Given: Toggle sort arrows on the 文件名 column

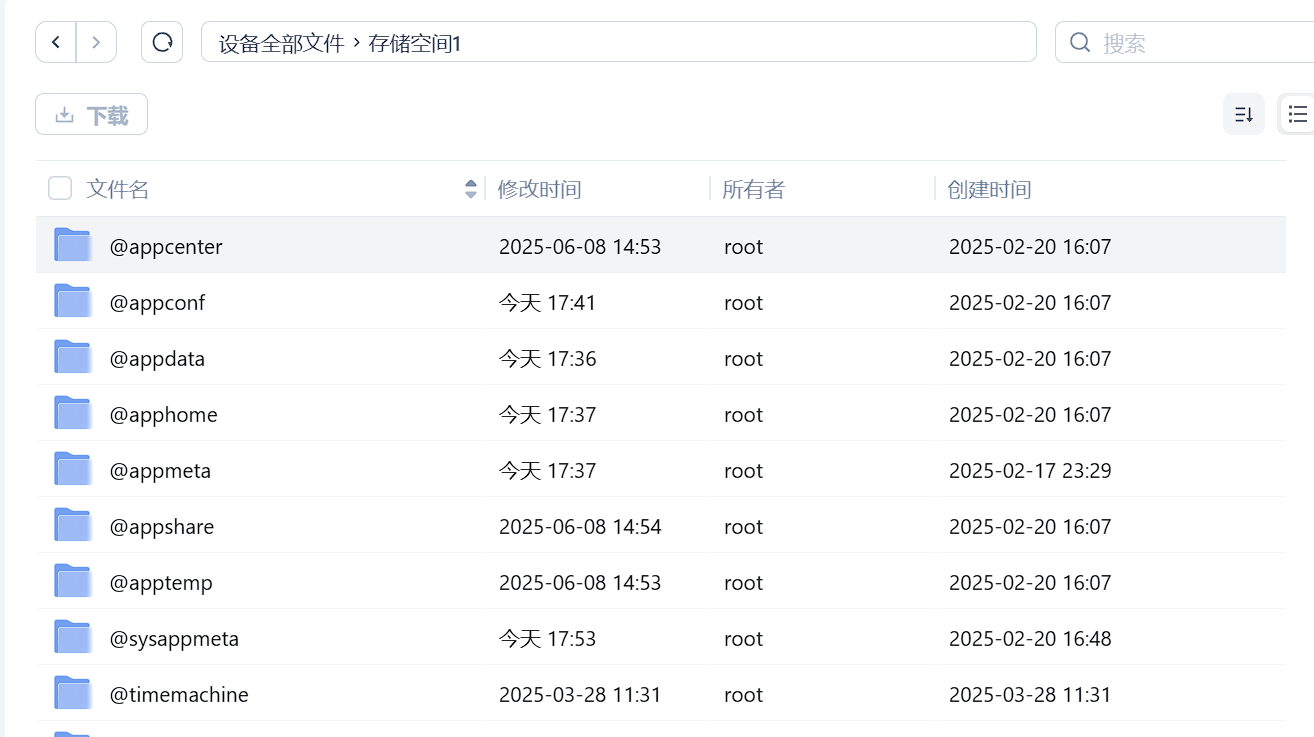Looking at the screenshot, I should coord(471,188).
